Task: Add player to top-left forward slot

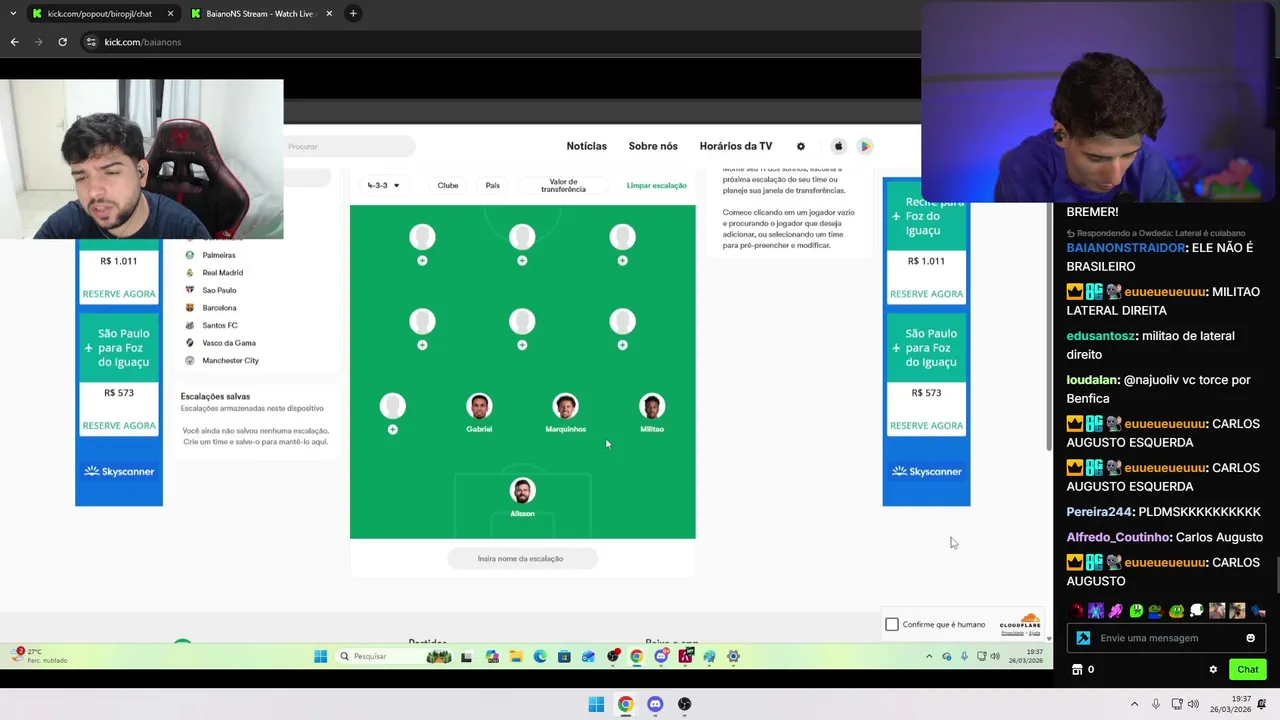Action: pos(422,260)
